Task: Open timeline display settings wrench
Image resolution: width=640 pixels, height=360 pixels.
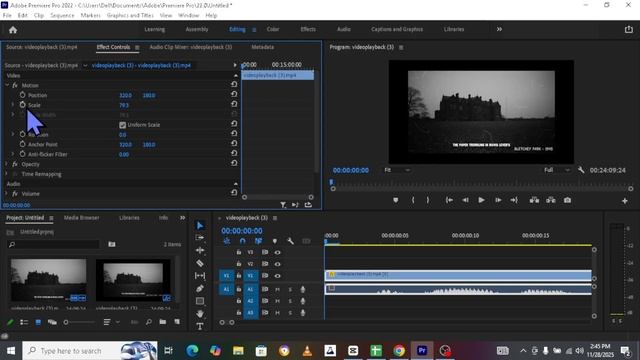Action: coord(290,241)
